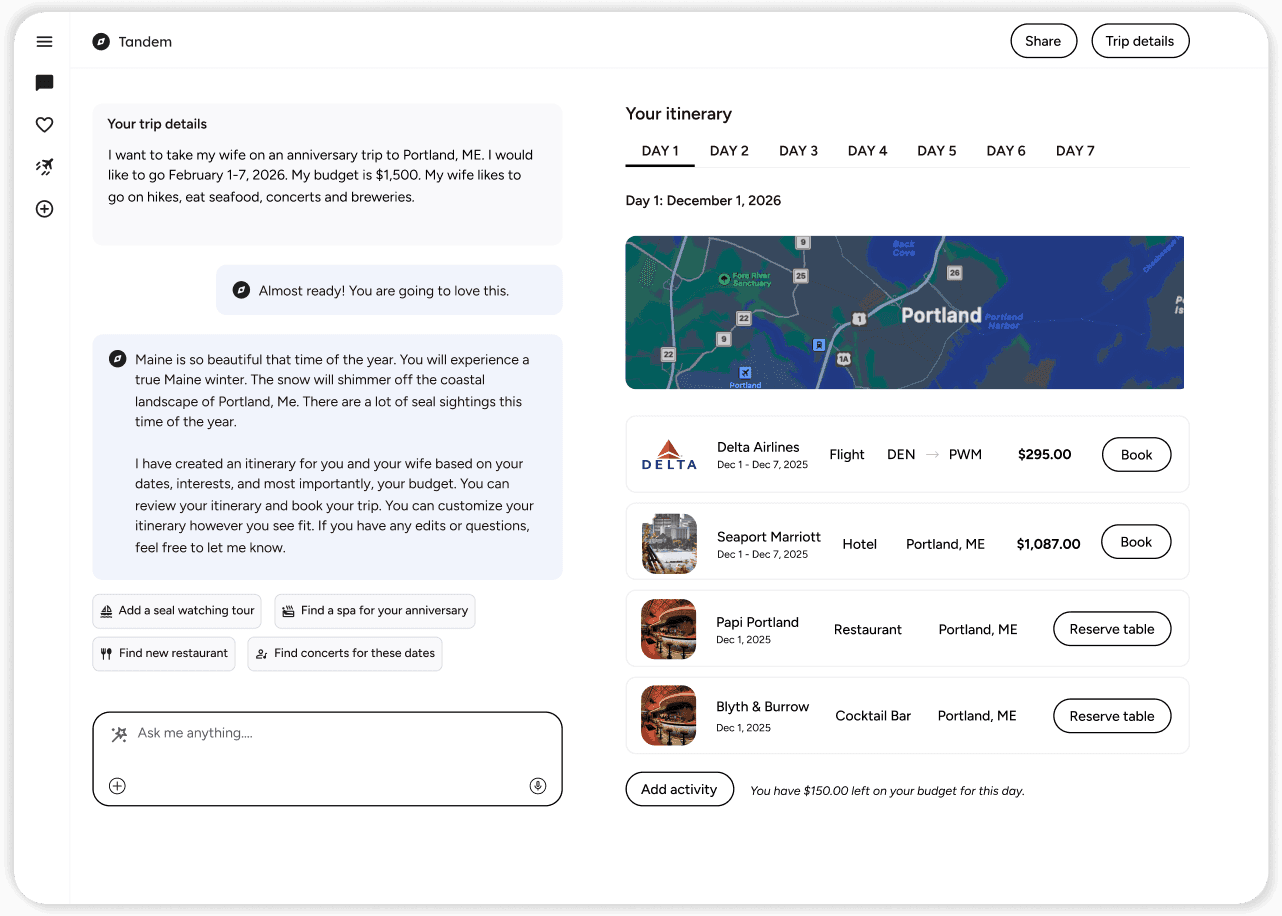Switch to the DAY 1 tab
The image size is (1282, 916).
pos(660,151)
